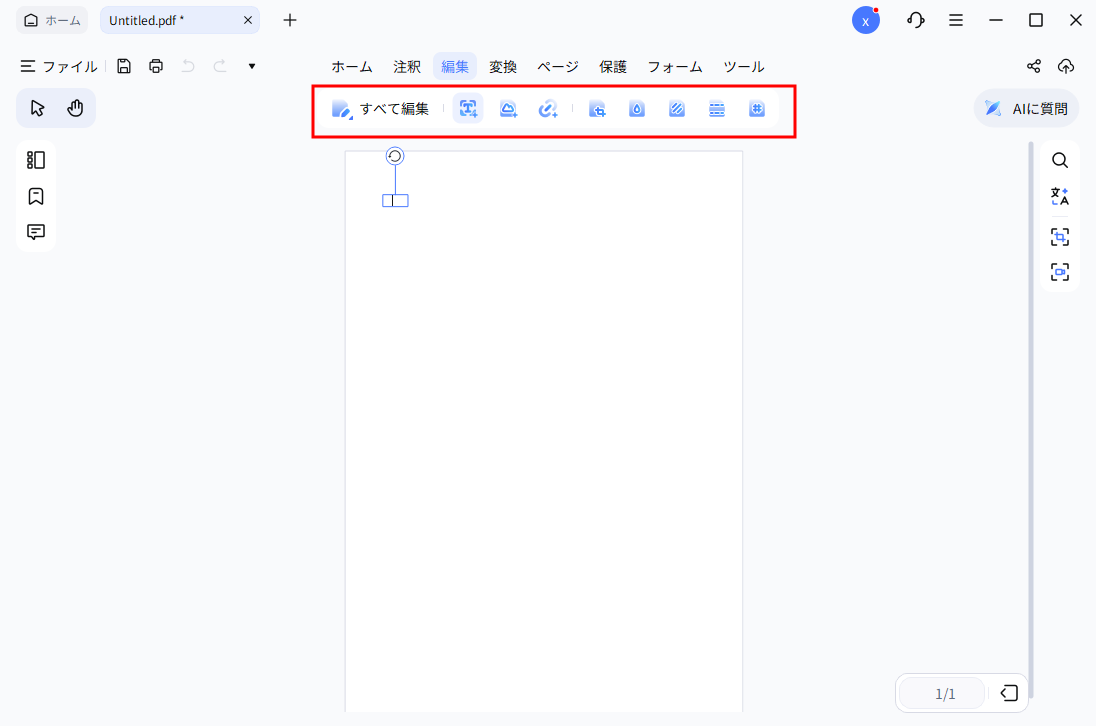Select the Add Image tool
The width and height of the screenshot is (1096, 726).
coord(508,108)
